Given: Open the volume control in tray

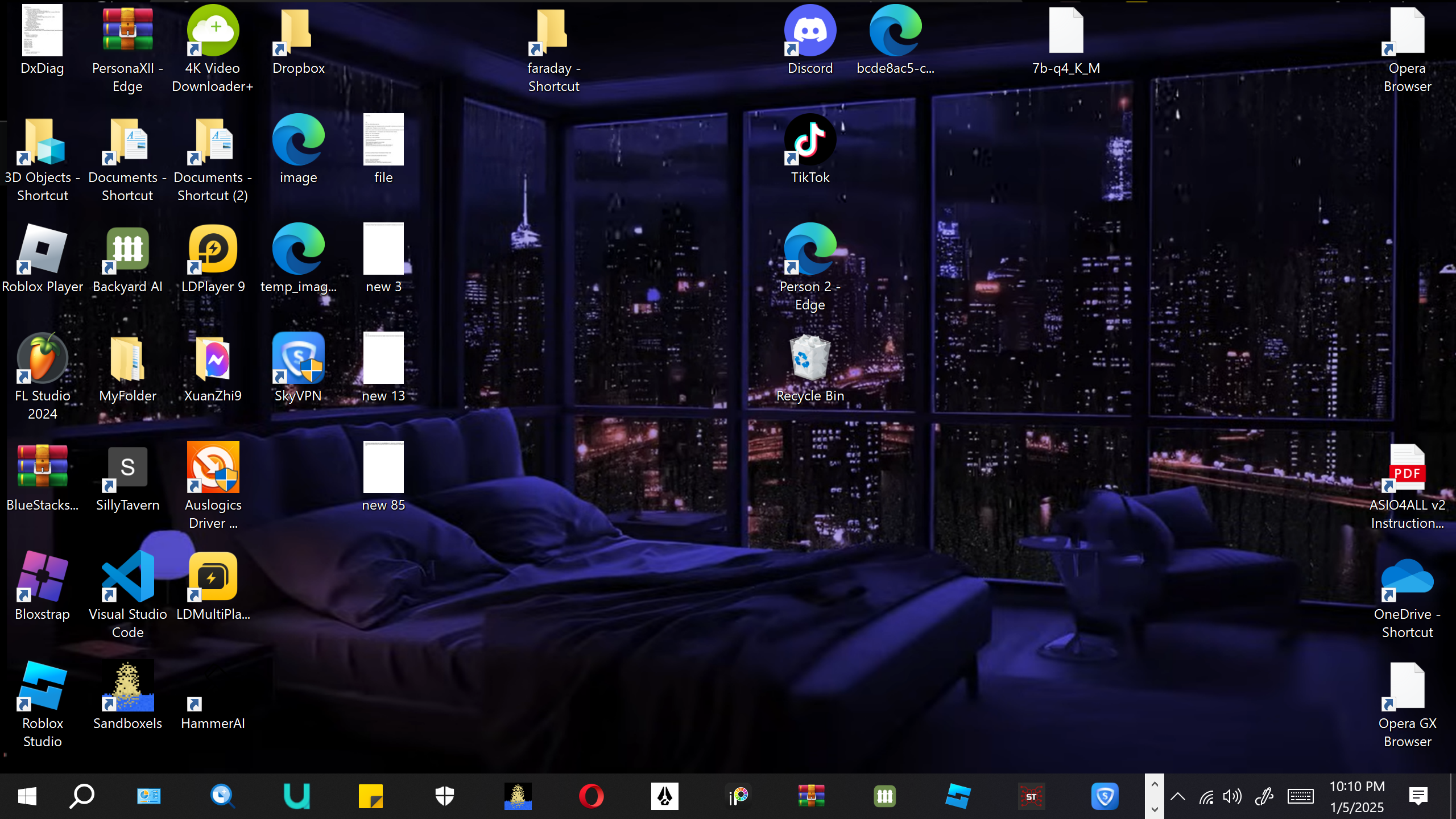Looking at the screenshot, I should point(1232,796).
